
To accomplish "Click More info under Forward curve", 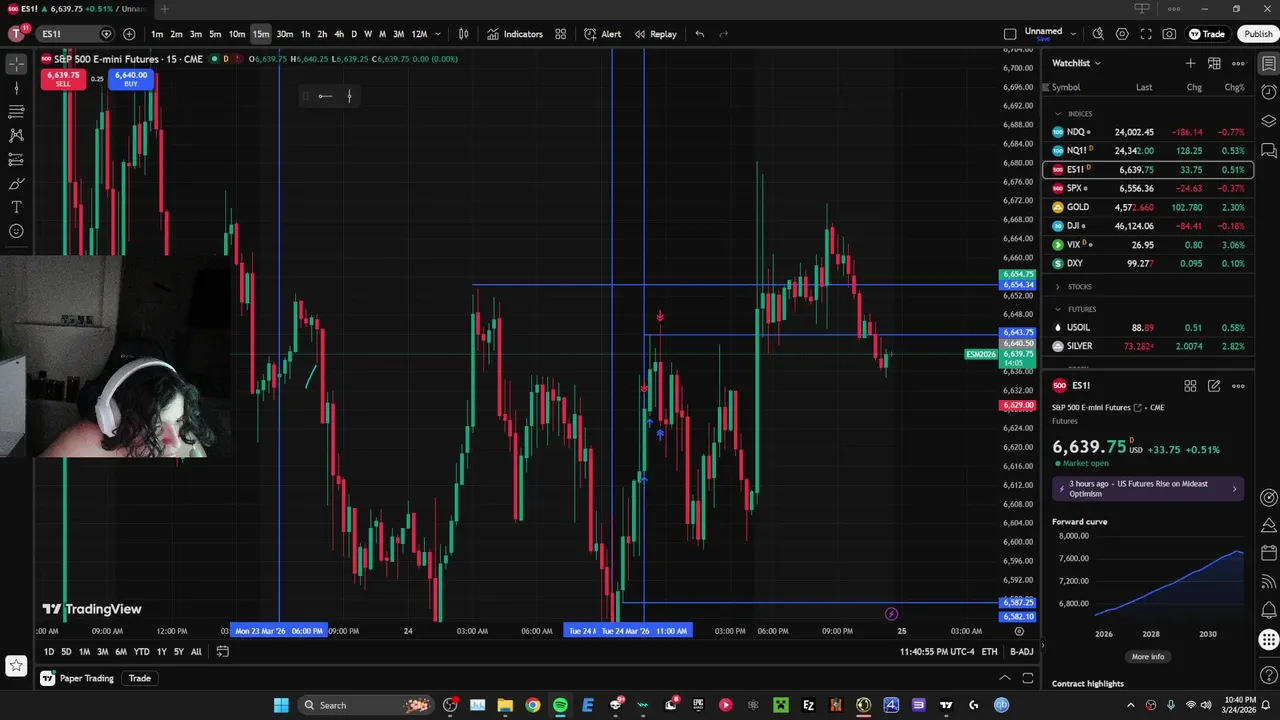I will point(1148,657).
